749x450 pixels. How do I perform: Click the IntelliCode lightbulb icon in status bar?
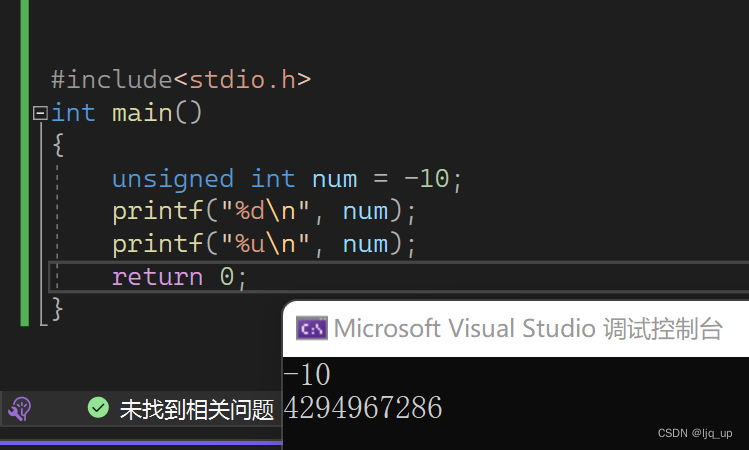pyautogui.click(x=19, y=408)
